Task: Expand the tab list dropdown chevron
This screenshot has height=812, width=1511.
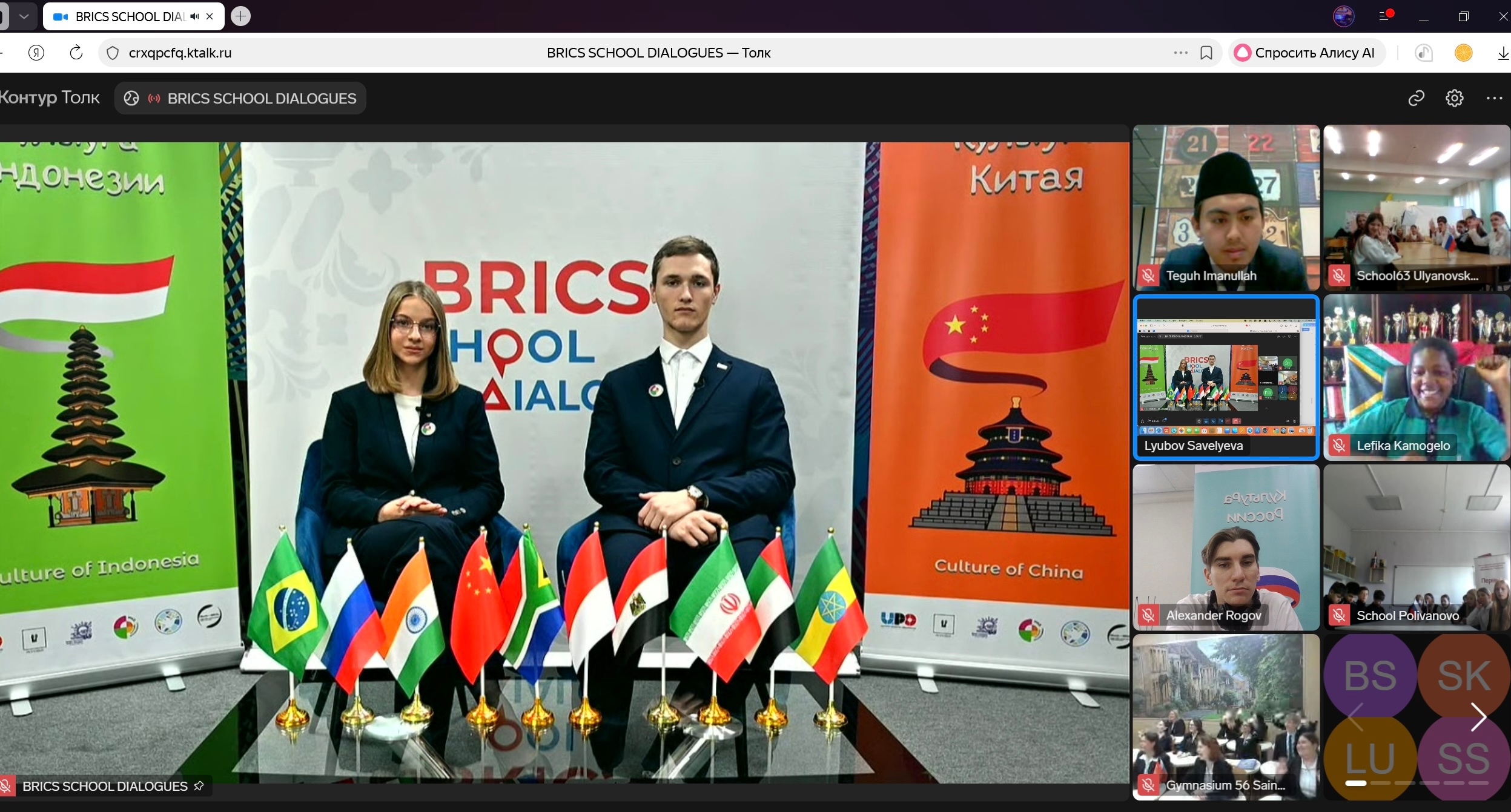Action: click(x=24, y=16)
